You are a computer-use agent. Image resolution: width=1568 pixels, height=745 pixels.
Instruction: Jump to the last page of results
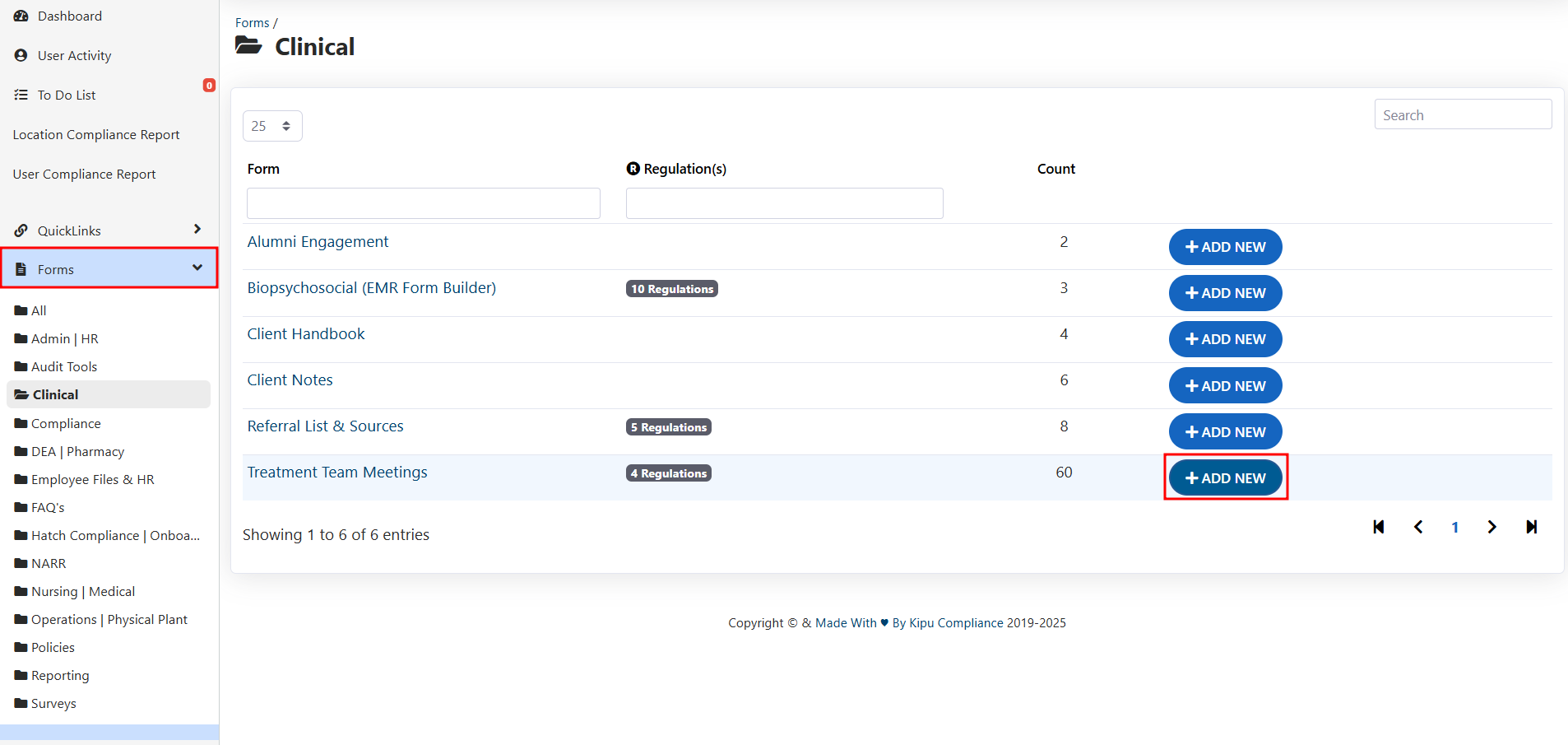coord(1531,527)
